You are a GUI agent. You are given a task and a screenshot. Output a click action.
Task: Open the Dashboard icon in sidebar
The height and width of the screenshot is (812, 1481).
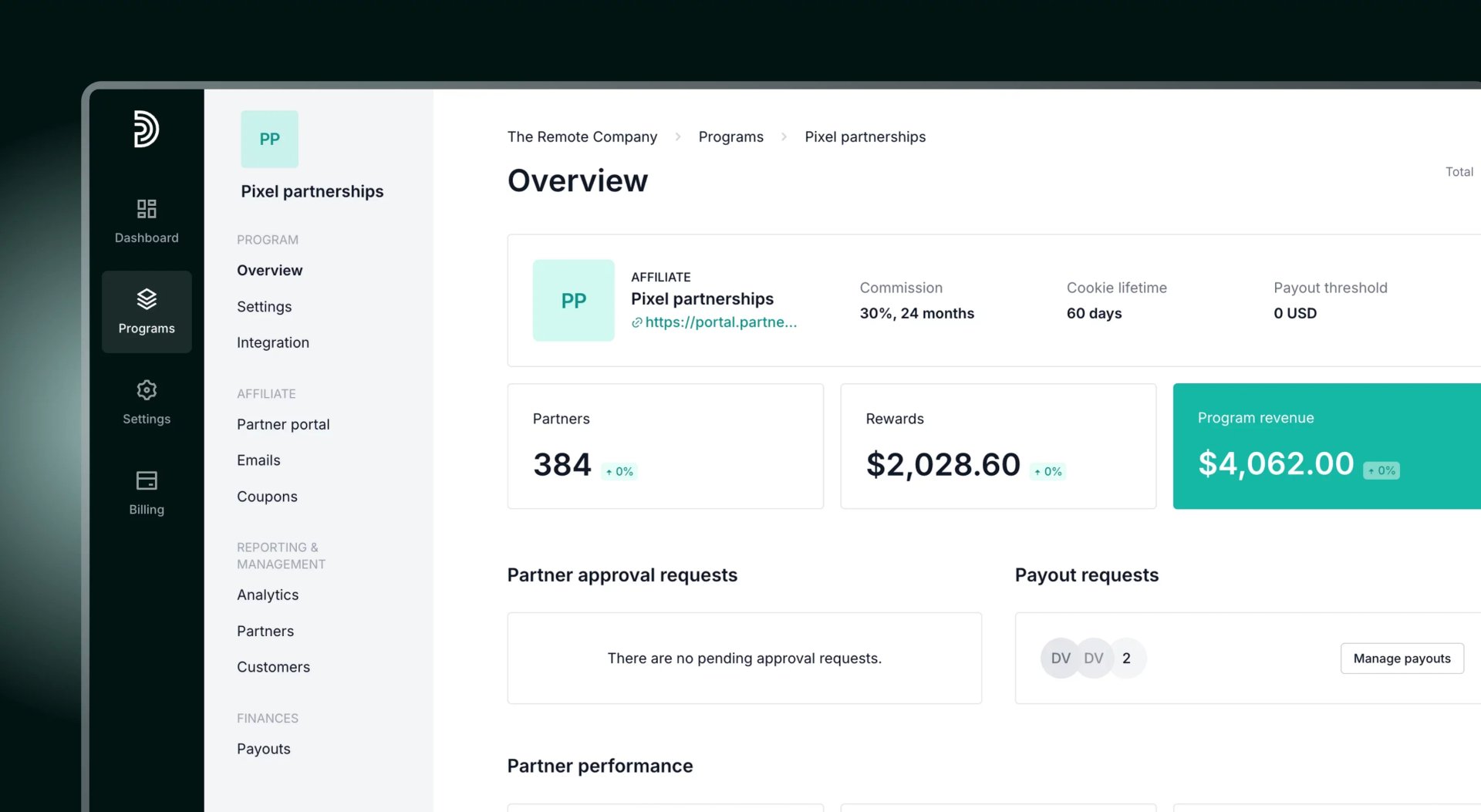tap(147, 208)
